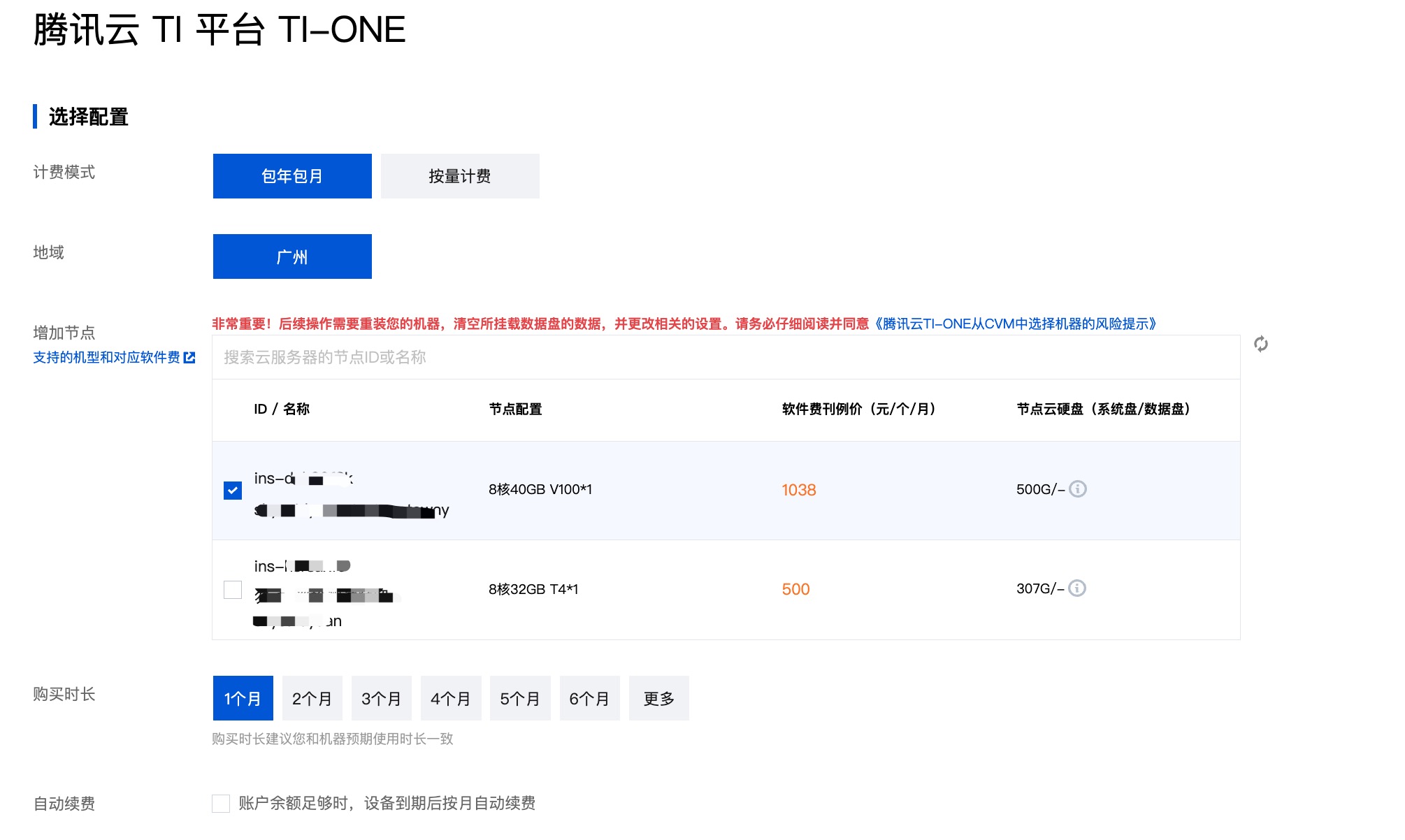Select the 广州 region button
Screen dimensions: 1405x840
point(292,256)
